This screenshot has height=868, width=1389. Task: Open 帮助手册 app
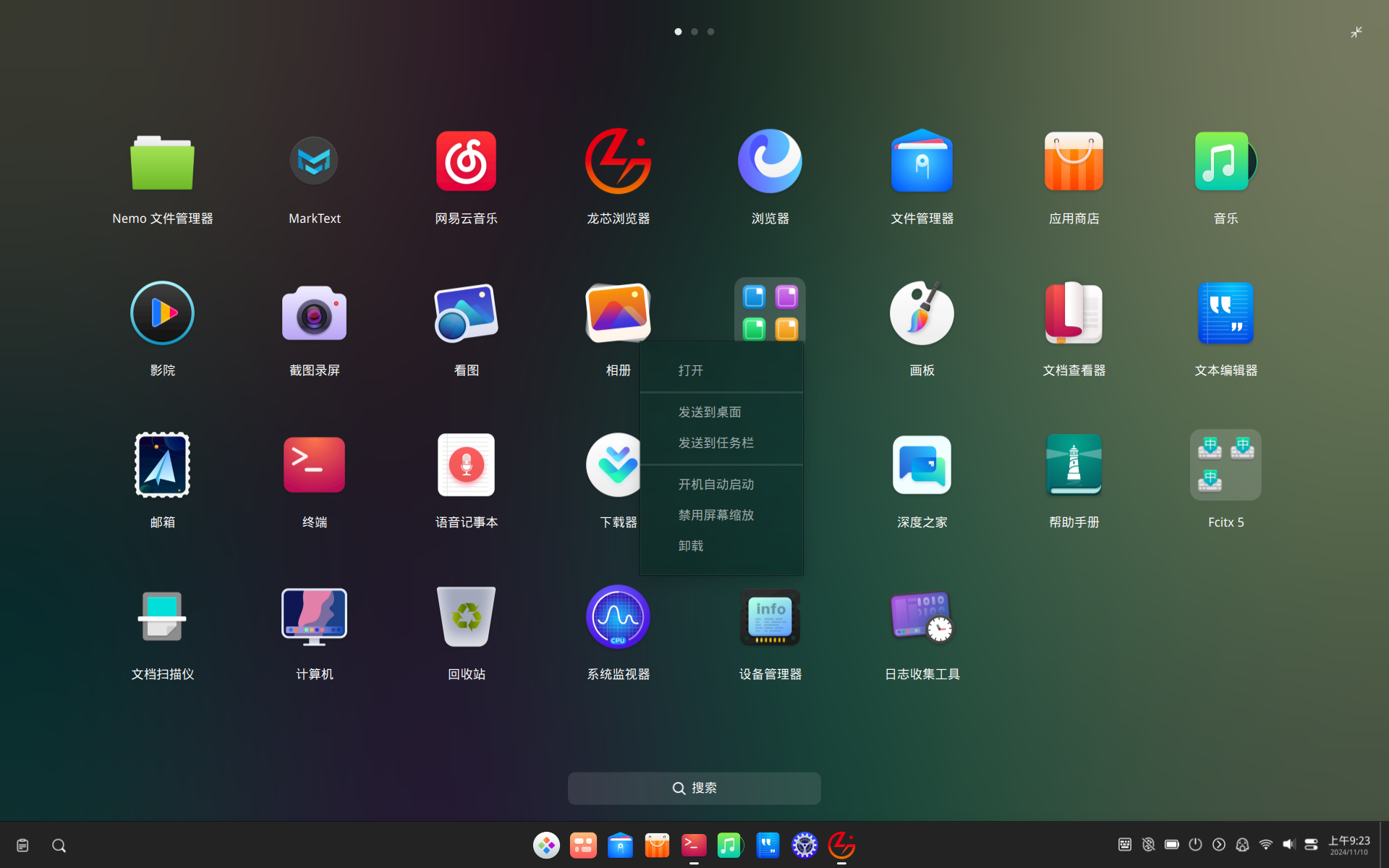(x=1074, y=467)
